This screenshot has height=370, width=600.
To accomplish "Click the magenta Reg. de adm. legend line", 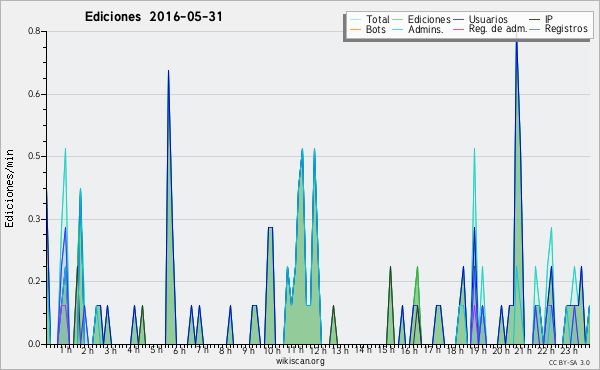I will click(458, 29).
